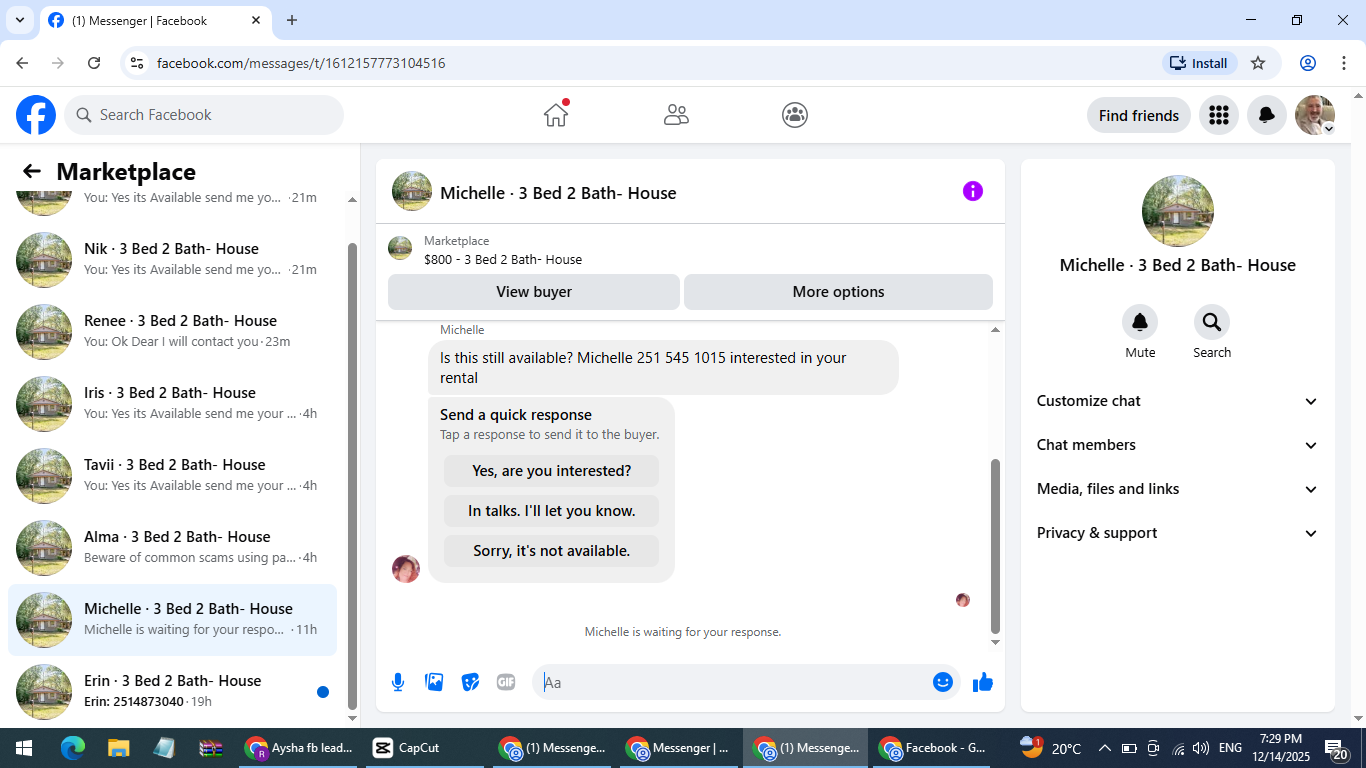Open Chrome profile icon
This screenshot has width=1366, height=768.
pyautogui.click(x=1307, y=63)
